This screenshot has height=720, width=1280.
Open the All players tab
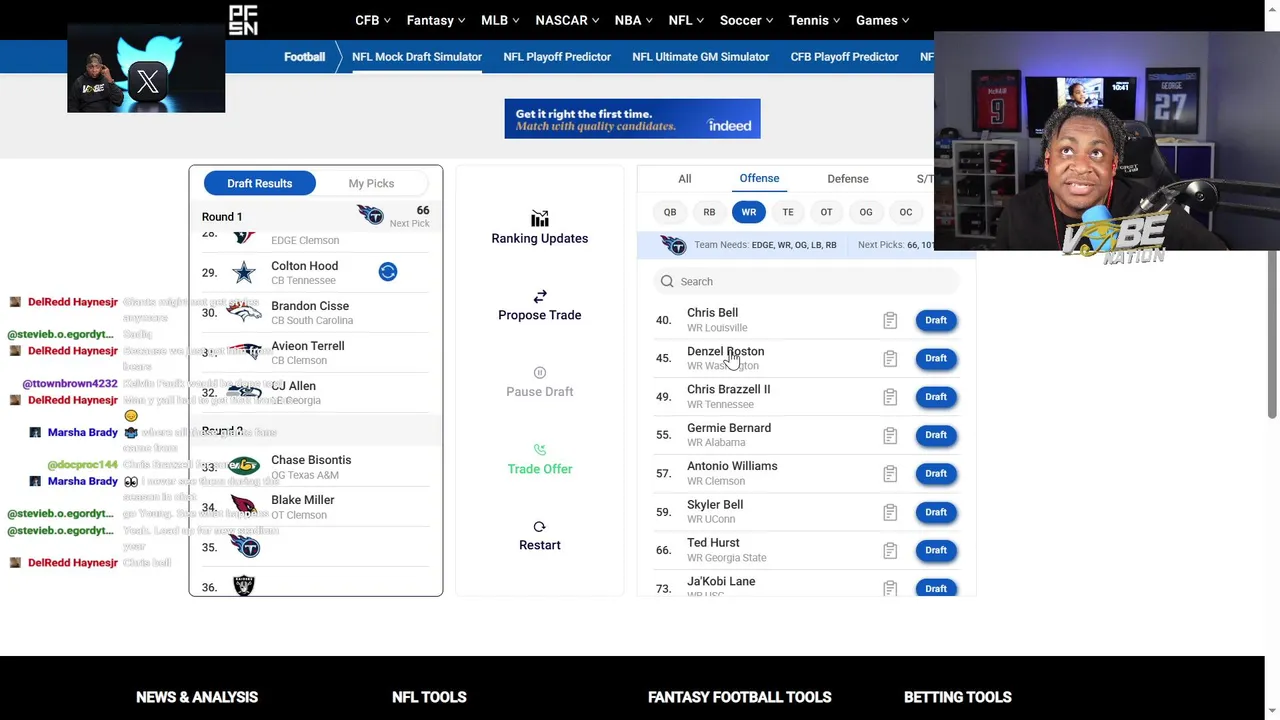tap(685, 179)
